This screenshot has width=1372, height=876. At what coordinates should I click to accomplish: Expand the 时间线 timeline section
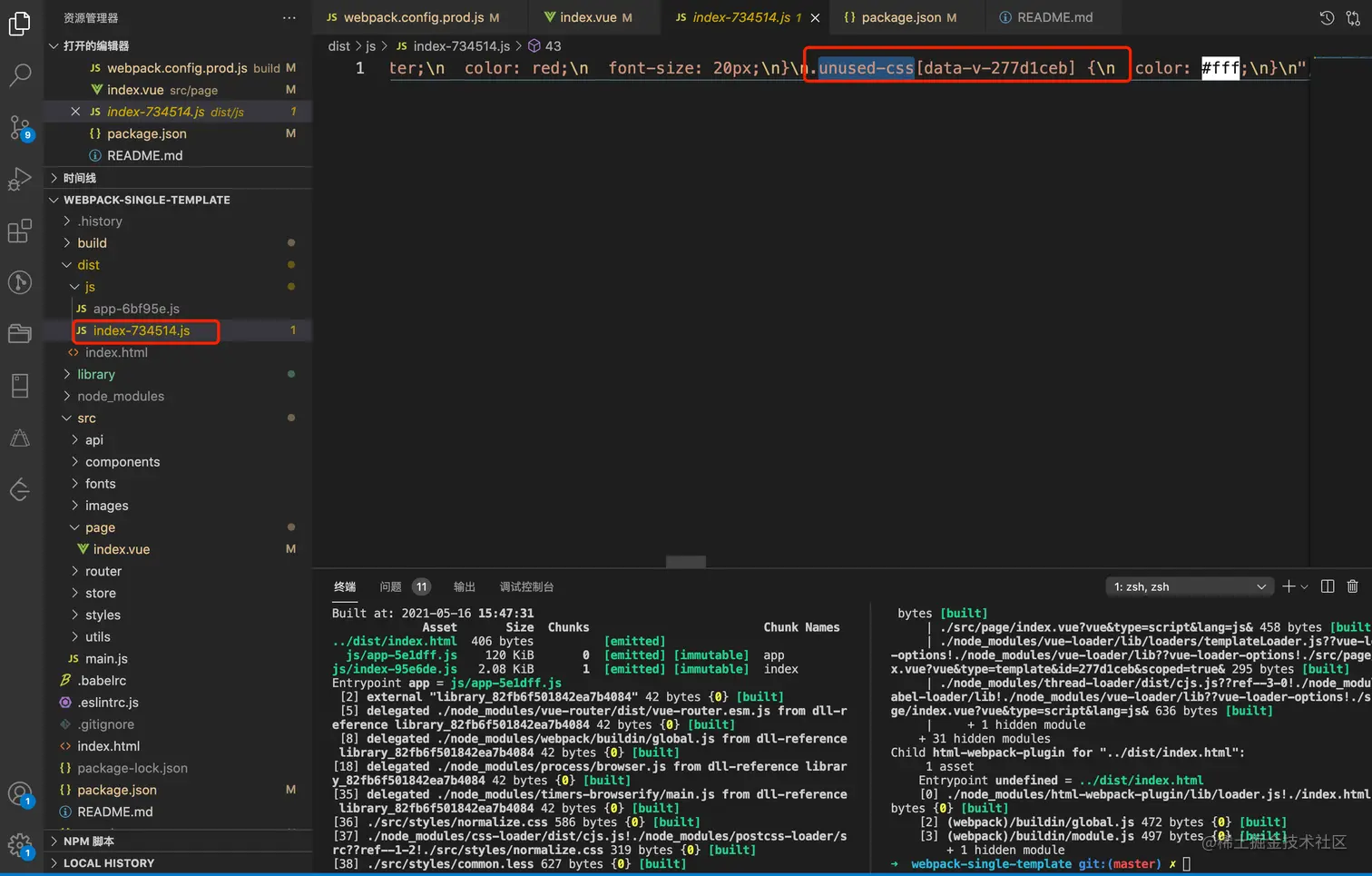[179, 178]
